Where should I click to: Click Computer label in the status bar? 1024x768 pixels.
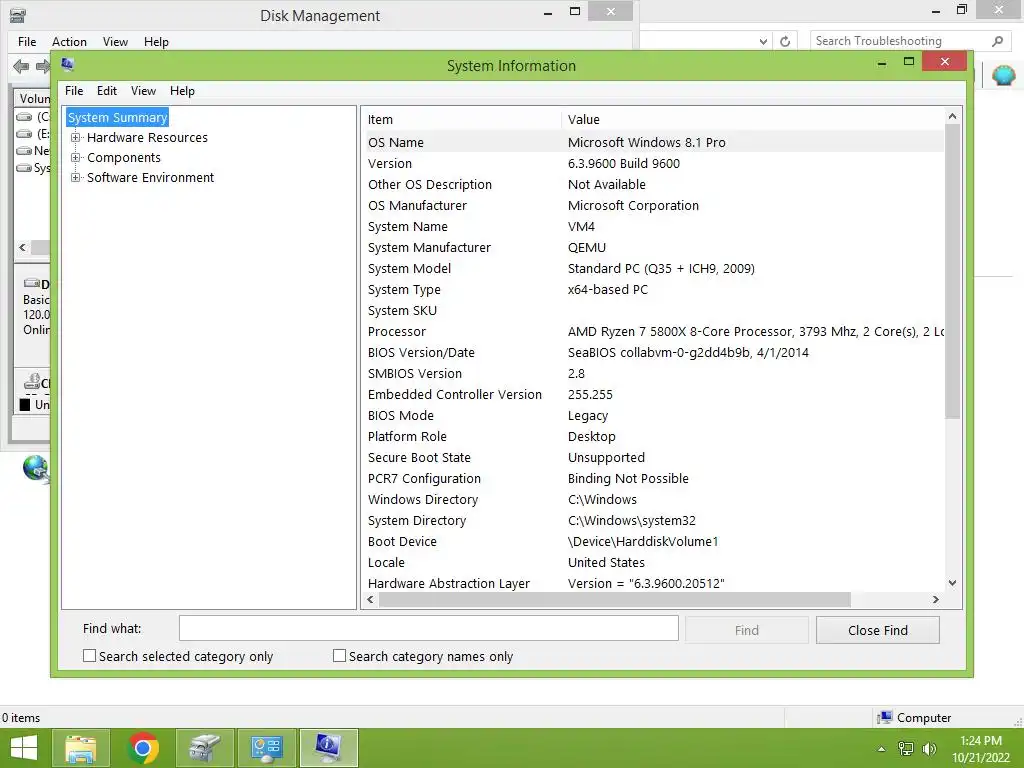coord(923,718)
